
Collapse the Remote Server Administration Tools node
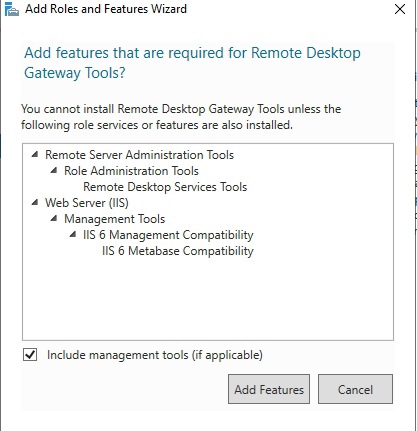(x=35, y=155)
